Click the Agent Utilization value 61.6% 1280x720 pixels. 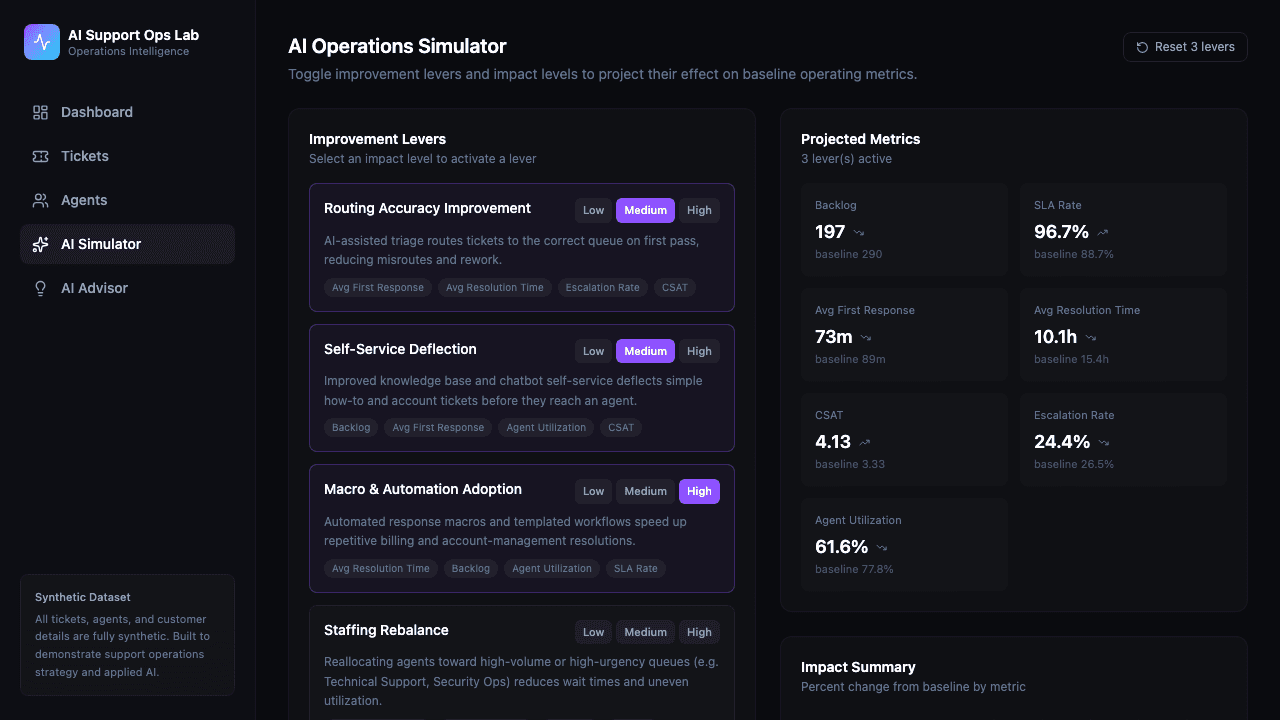[x=842, y=547]
